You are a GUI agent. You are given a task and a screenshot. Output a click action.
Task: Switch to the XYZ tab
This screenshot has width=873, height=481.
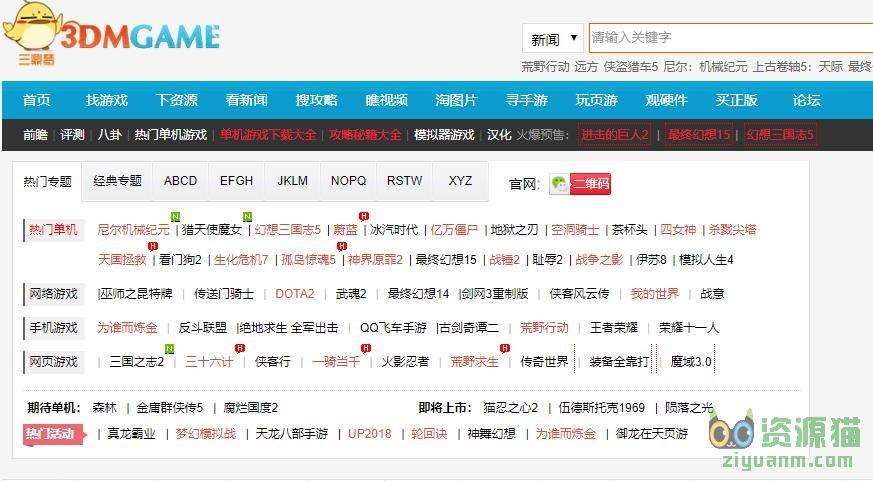coord(460,181)
